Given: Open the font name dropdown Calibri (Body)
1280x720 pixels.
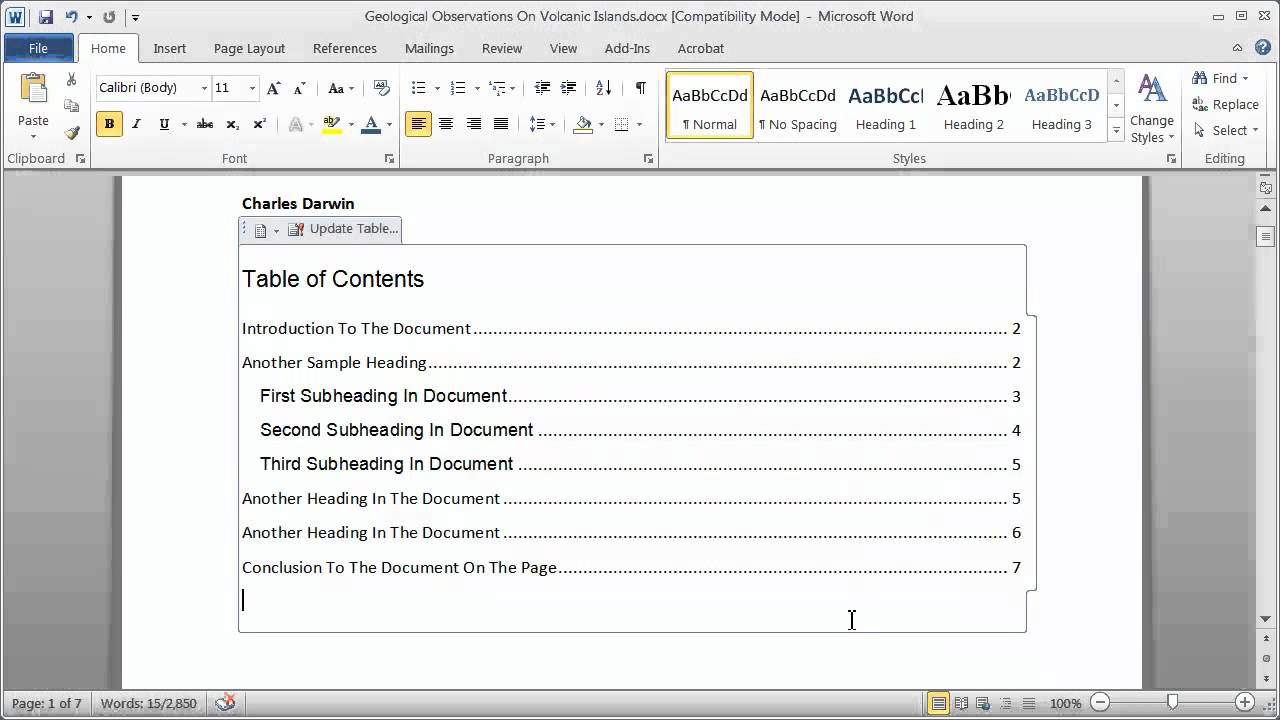Looking at the screenshot, I should coord(153,88).
